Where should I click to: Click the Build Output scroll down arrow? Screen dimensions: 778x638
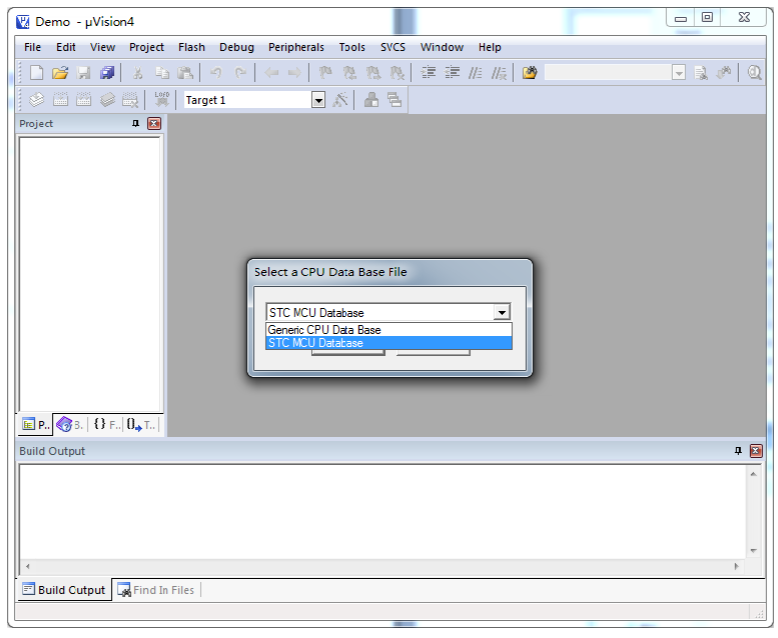tap(753, 551)
